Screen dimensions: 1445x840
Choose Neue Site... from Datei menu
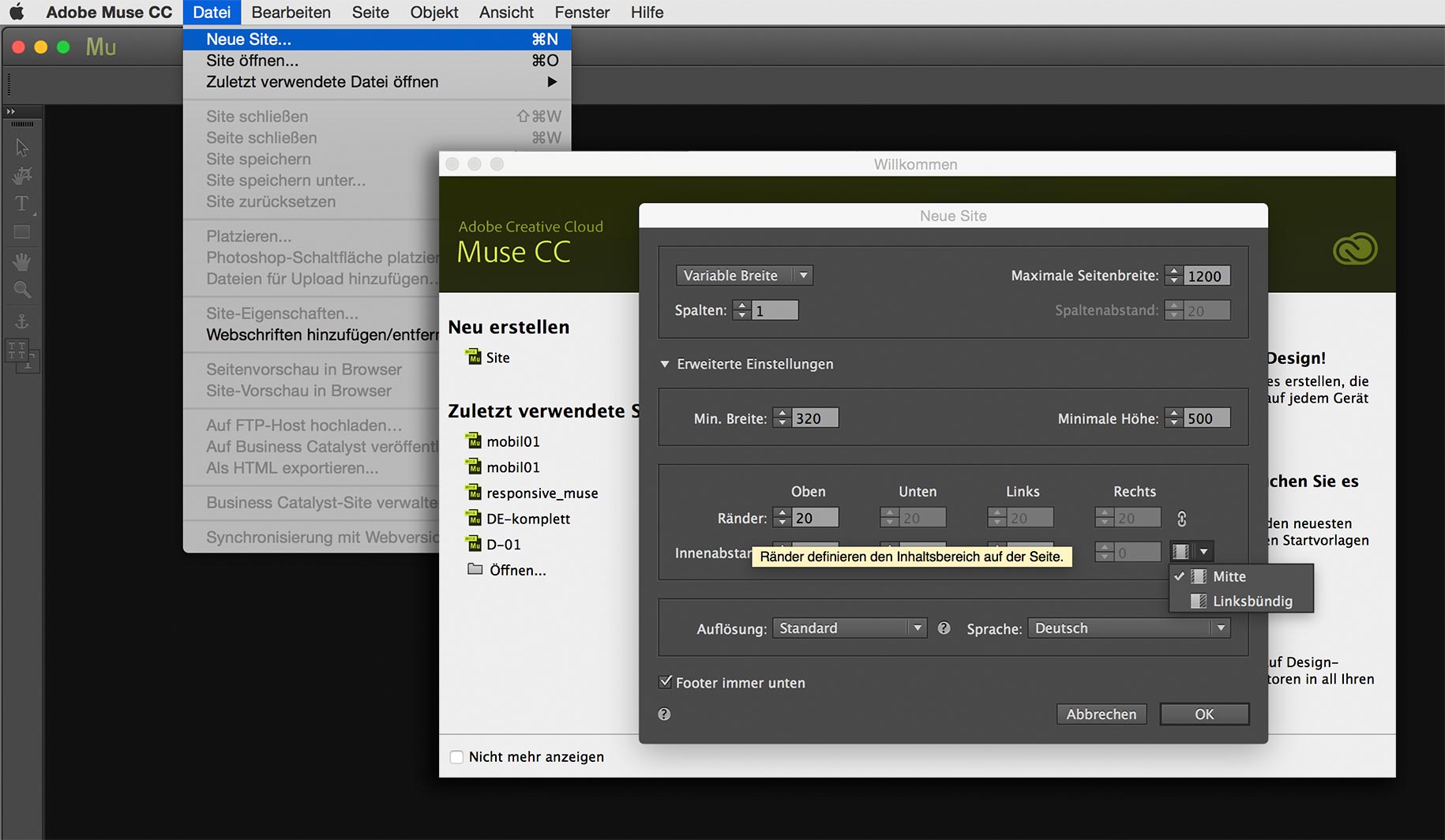click(377, 39)
